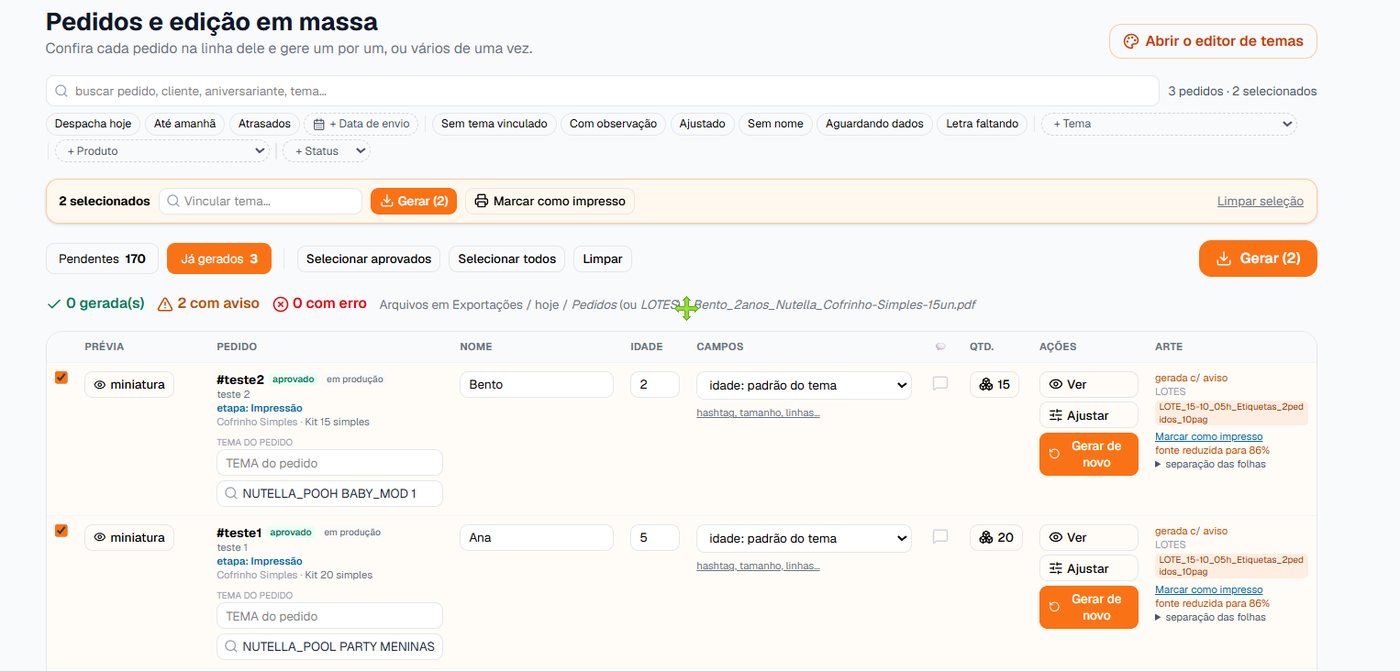The image size is (1400, 671).
Task: Expand separação das folhas for #teste2
Action: (1210, 464)
